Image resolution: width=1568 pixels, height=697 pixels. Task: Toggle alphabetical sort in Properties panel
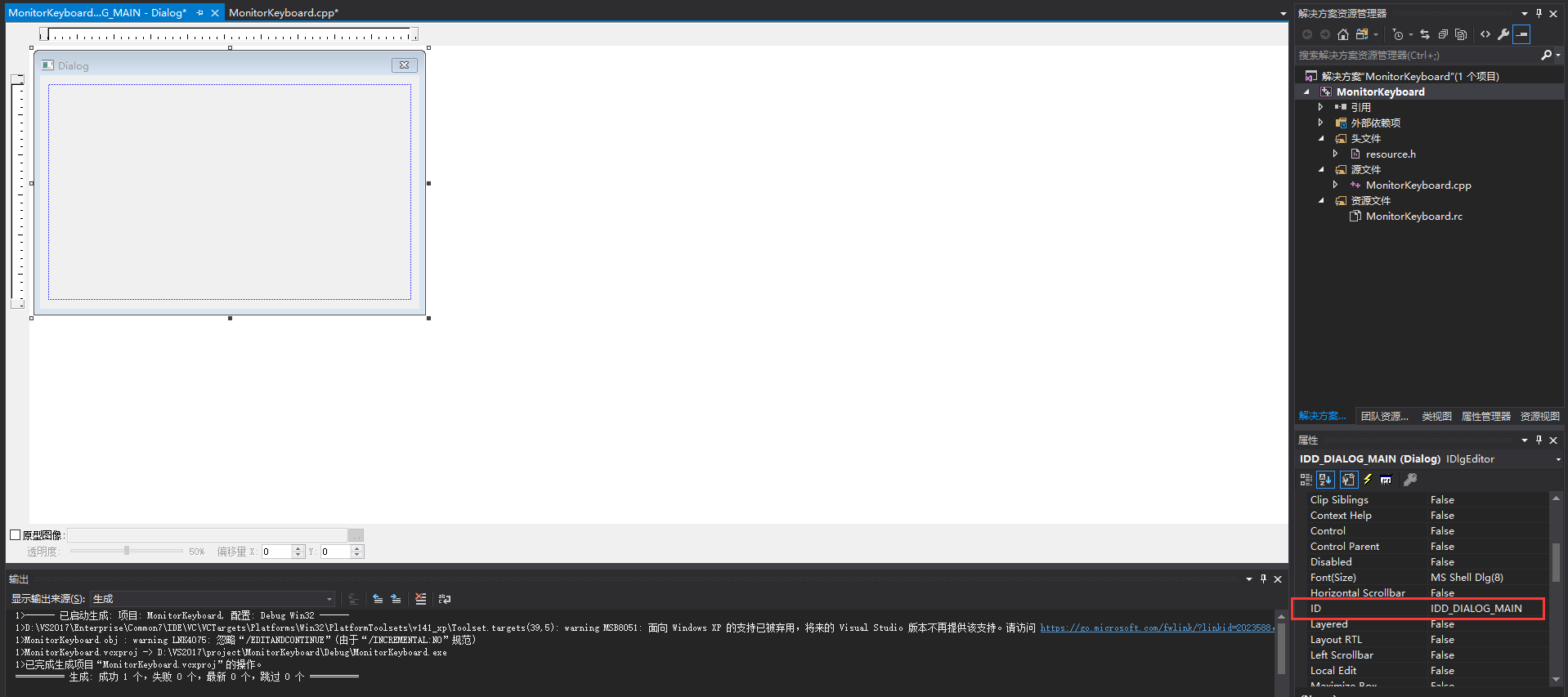[x=1326, y=480]
